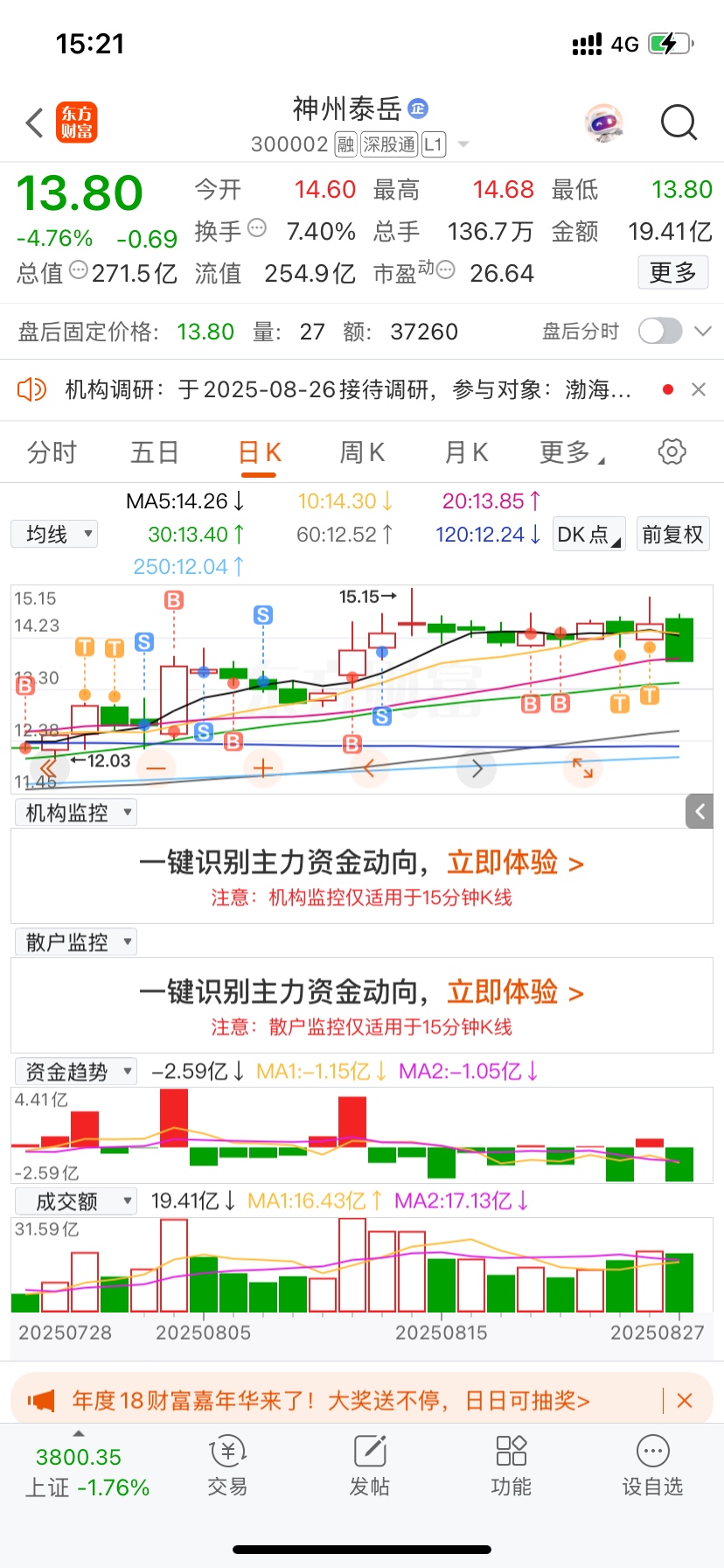This screenshot has height=1568, width=724.
Task: Expand the after-hours panel chevron
Action: tap(703, 331)
